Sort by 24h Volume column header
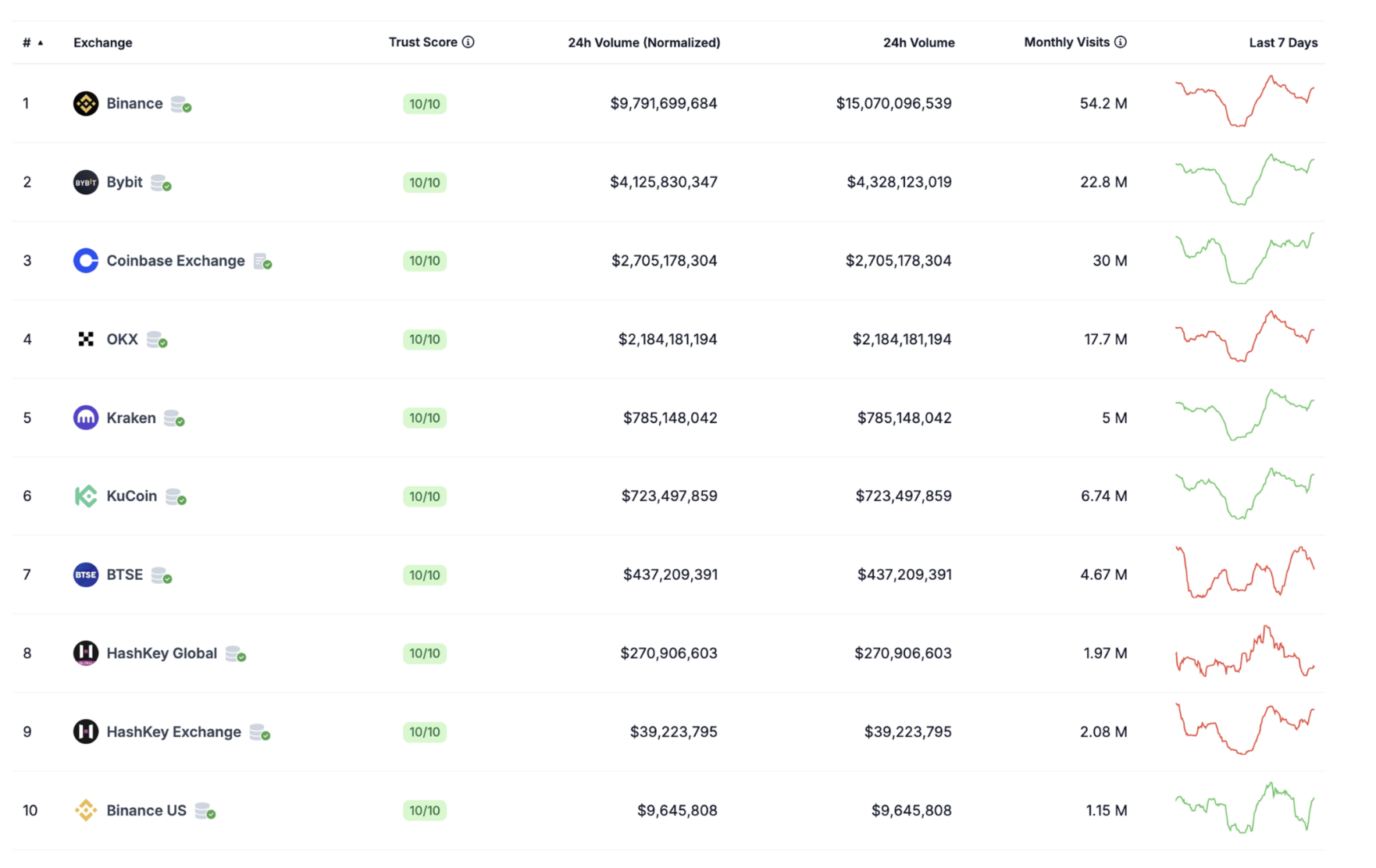This screenshot has width=1376, height=868. pos(918,43)
